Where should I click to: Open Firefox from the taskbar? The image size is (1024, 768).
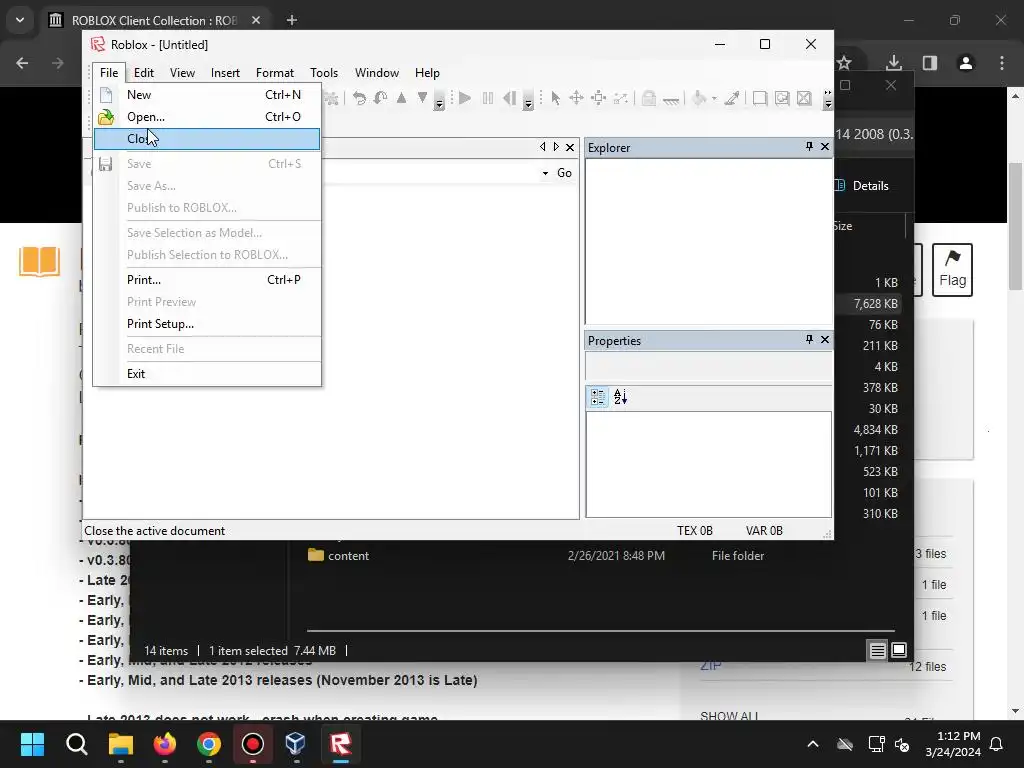pyautogui.click(x=165, y=744)
